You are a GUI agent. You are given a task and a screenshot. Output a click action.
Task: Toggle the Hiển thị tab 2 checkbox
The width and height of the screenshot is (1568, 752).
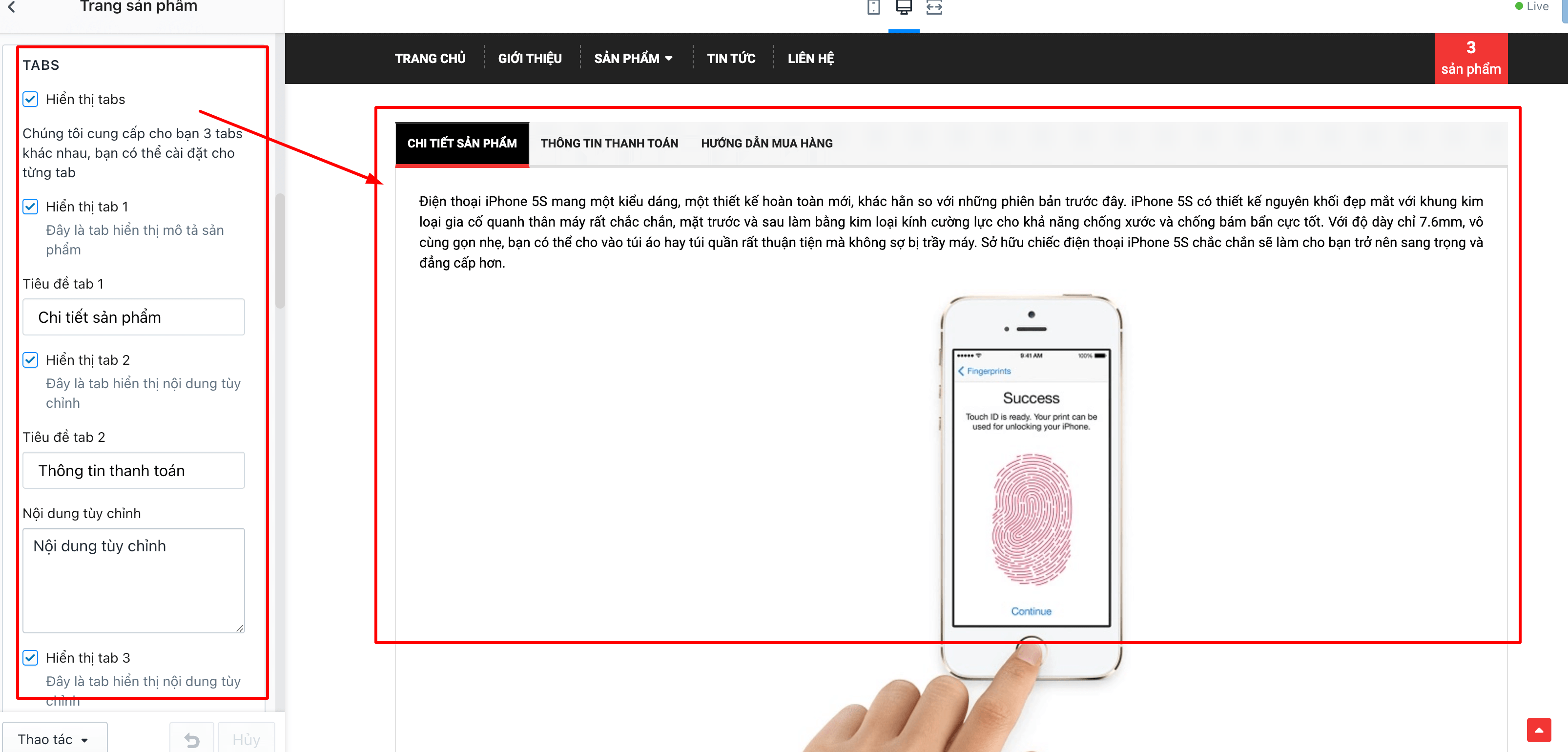click(30, 360)
